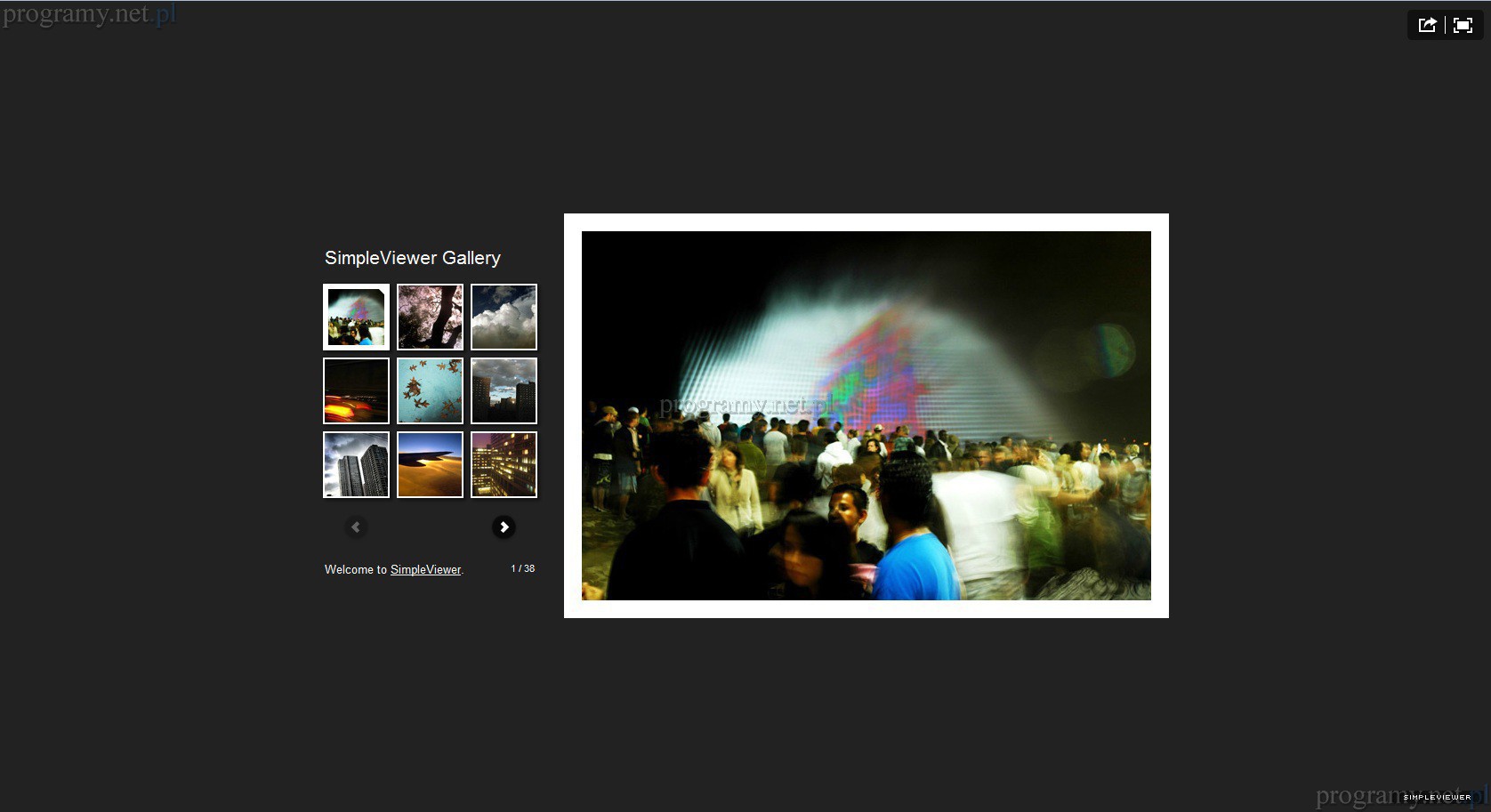Select the city buildings at dusk thumbnail
The height and width of the screenshot is (812, 1491).
[504, 391]
